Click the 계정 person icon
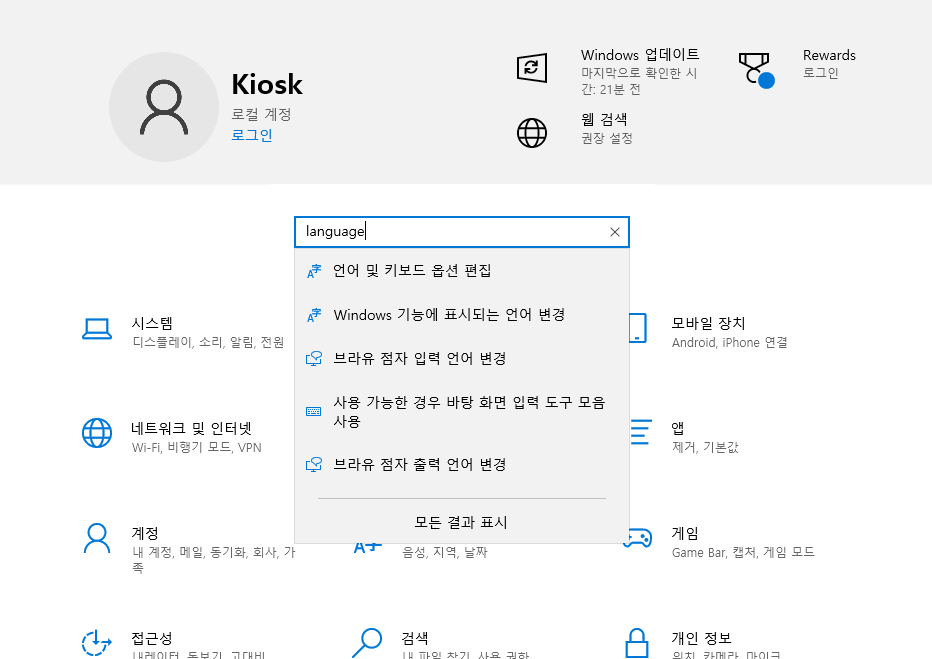 point(97,539)
